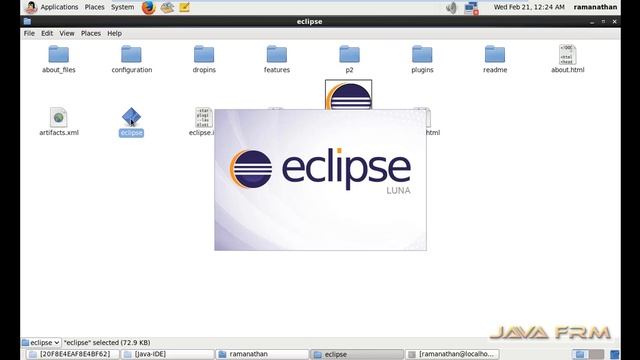Close the eclipse file manager window
Viewport: 640px width, 360px height.
[614, 22]
